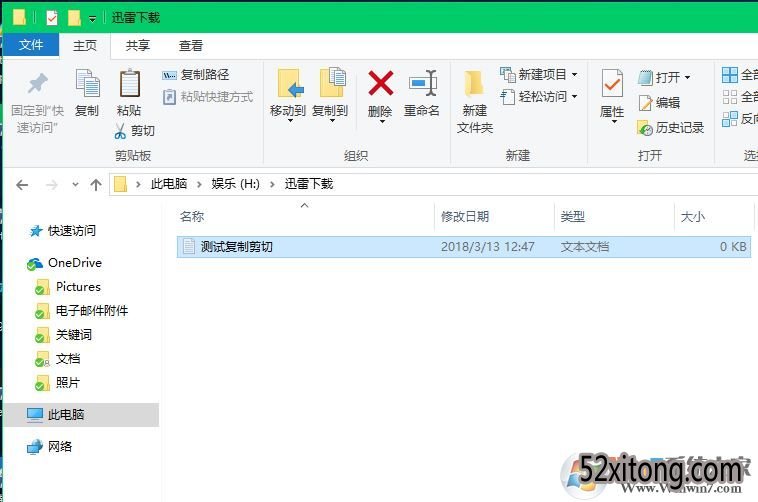
Task: Expand chevron before 此电脑 in address bar
Action: (138, 184)
